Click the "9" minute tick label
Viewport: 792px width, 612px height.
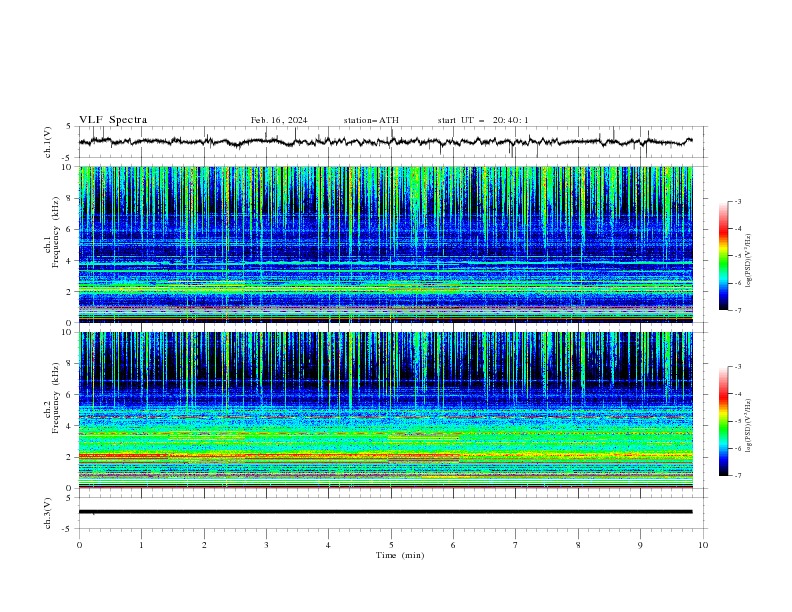click(640, 545)
